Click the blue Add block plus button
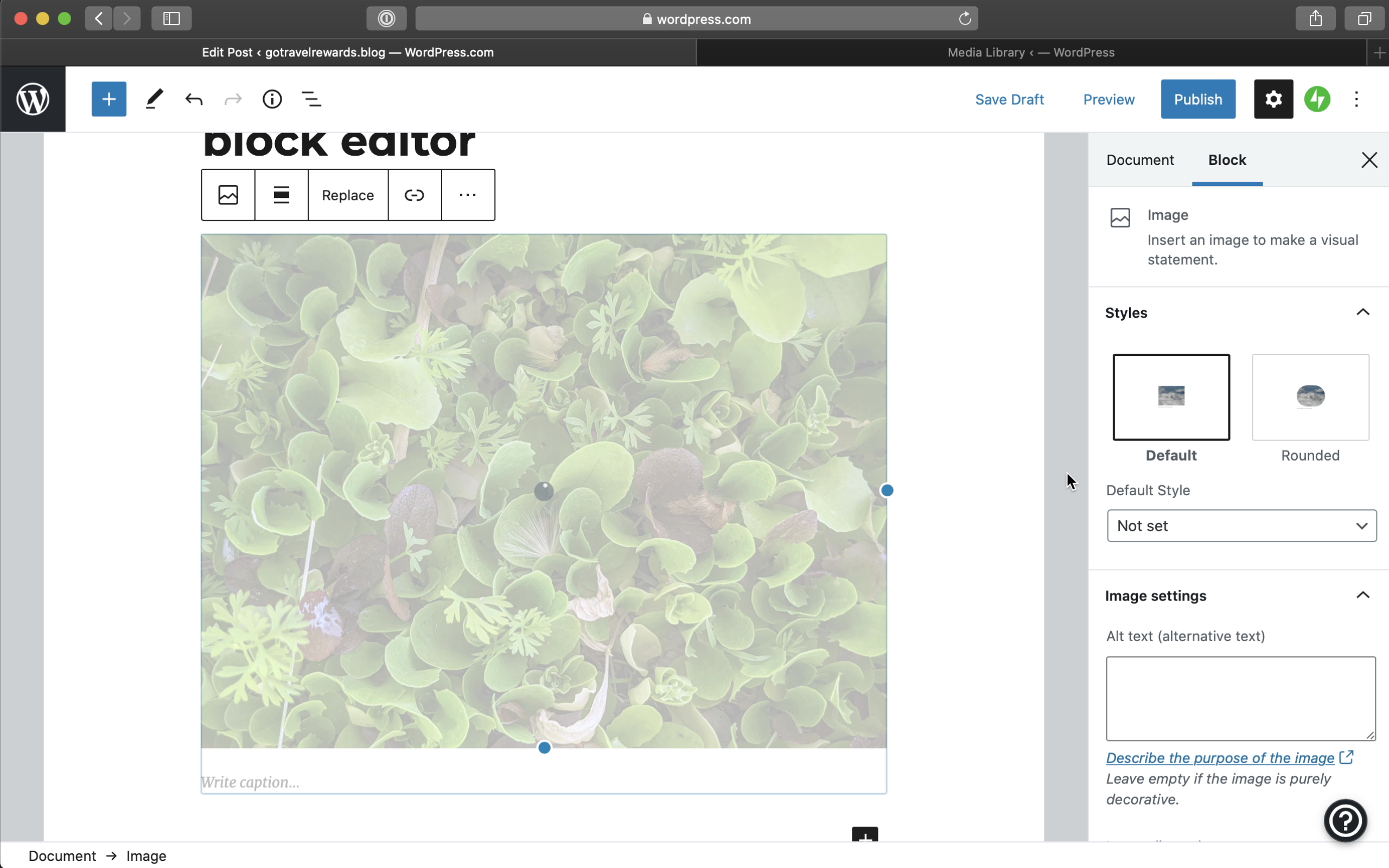This screenshot has width=1389, height=868. pos(109,99)
